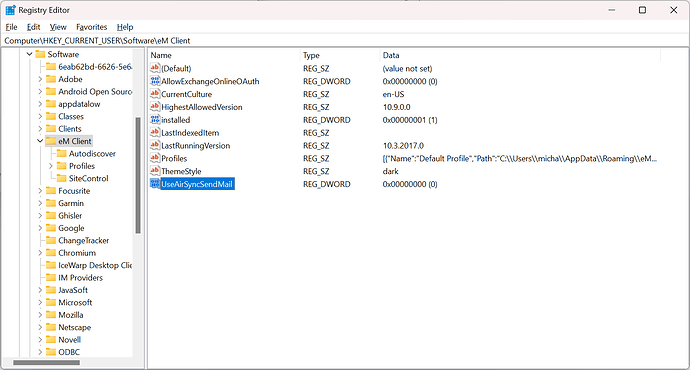Viewport: 690px width, 370px height.
Task: Click the Garmin folder icon
Action: pos(51,203)
